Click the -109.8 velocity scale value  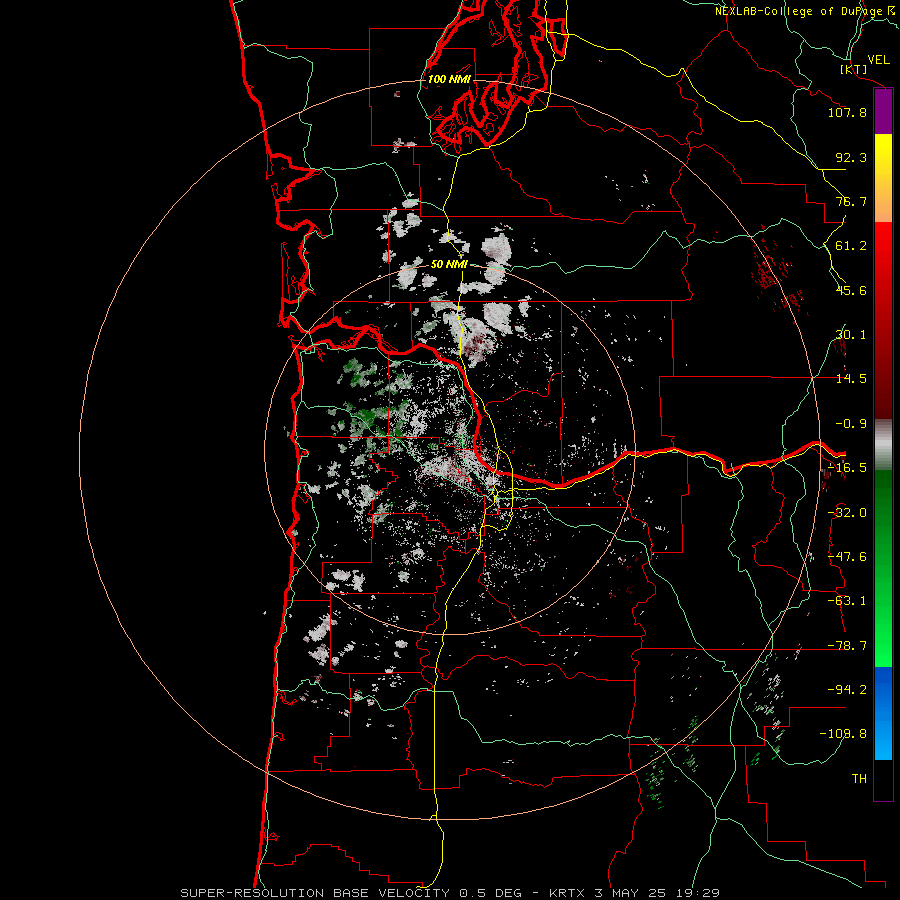click(843, 734)
